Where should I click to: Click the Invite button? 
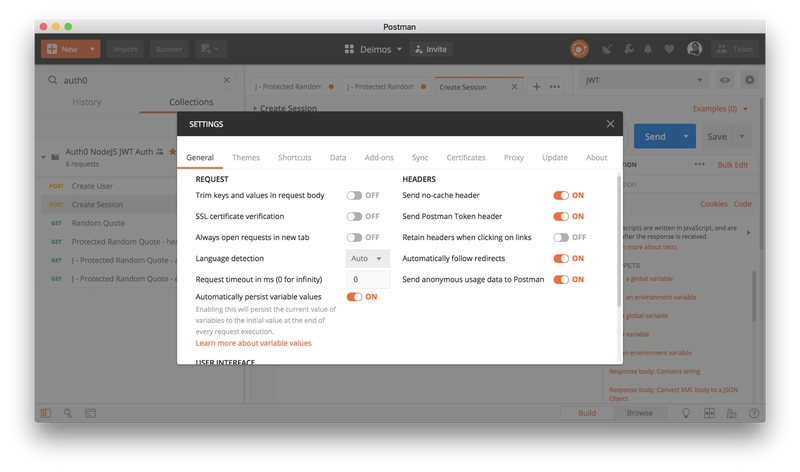pos(431,49)
